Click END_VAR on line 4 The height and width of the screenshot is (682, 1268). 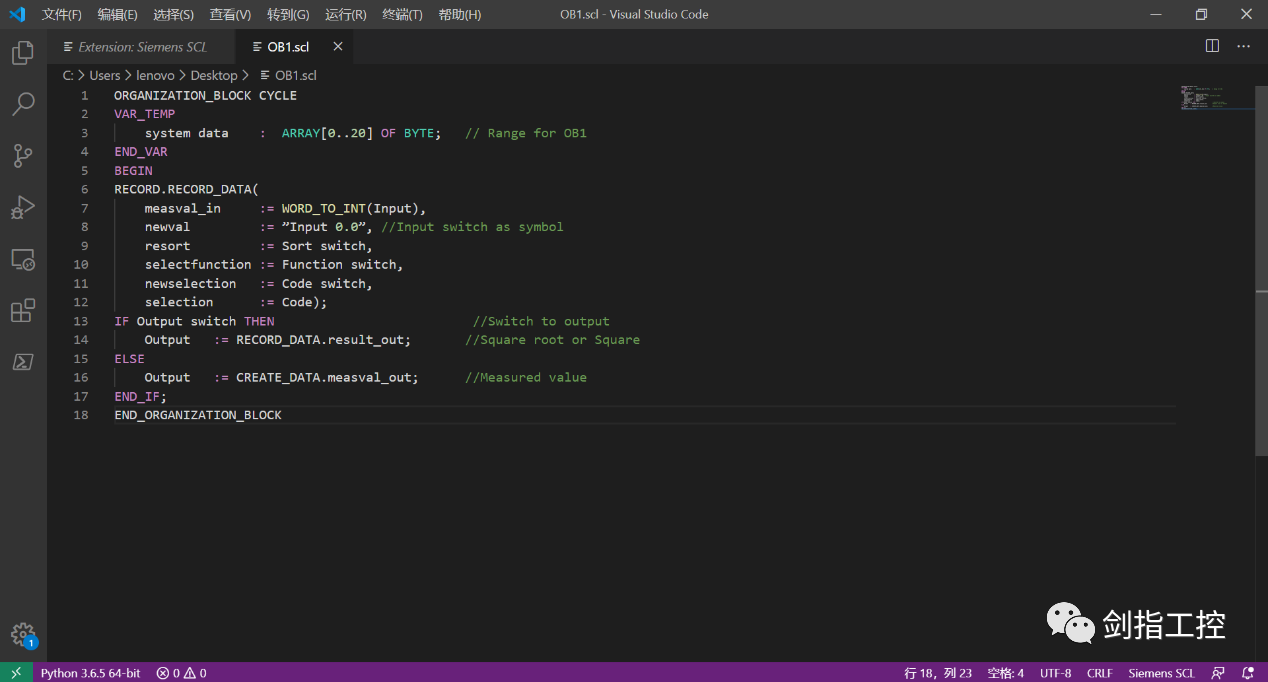[x=141, y=152]
